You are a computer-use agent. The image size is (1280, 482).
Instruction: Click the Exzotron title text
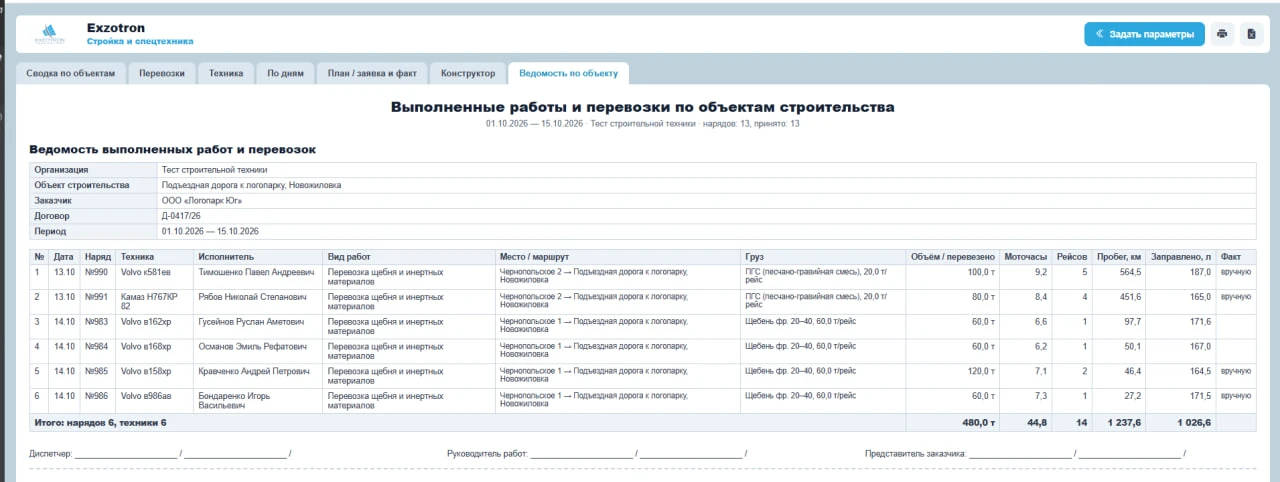coord(115,28)
